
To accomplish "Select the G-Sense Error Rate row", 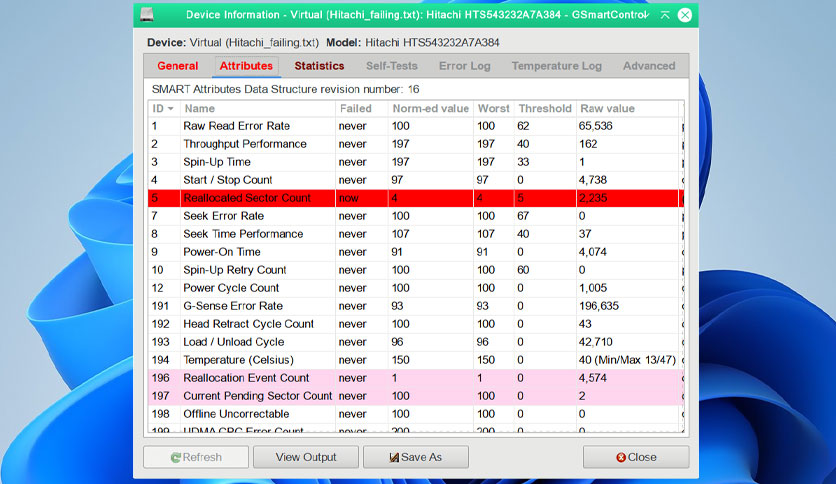I will [x=416, y=306].
